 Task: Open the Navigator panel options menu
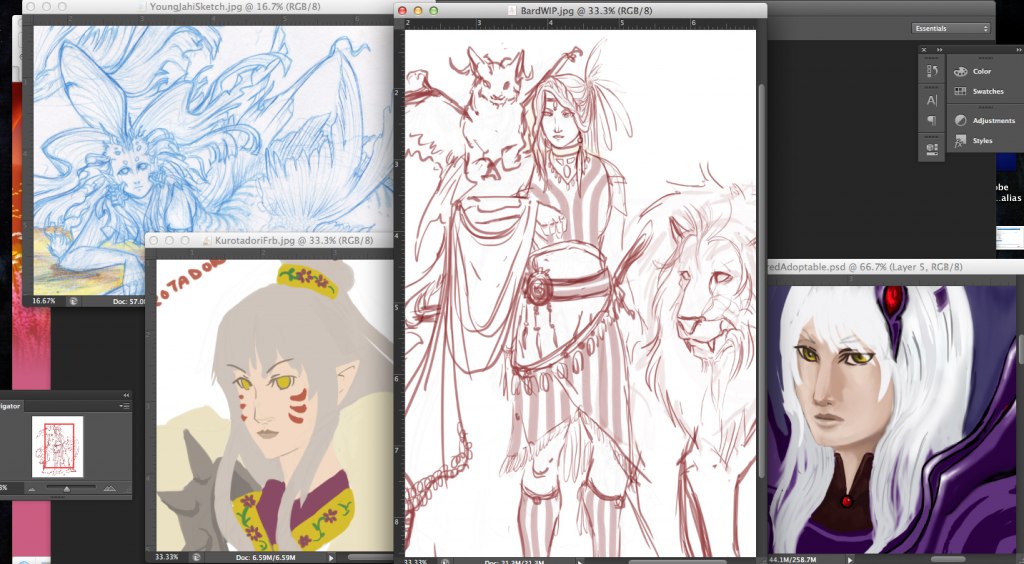click(x=126, y=406)
